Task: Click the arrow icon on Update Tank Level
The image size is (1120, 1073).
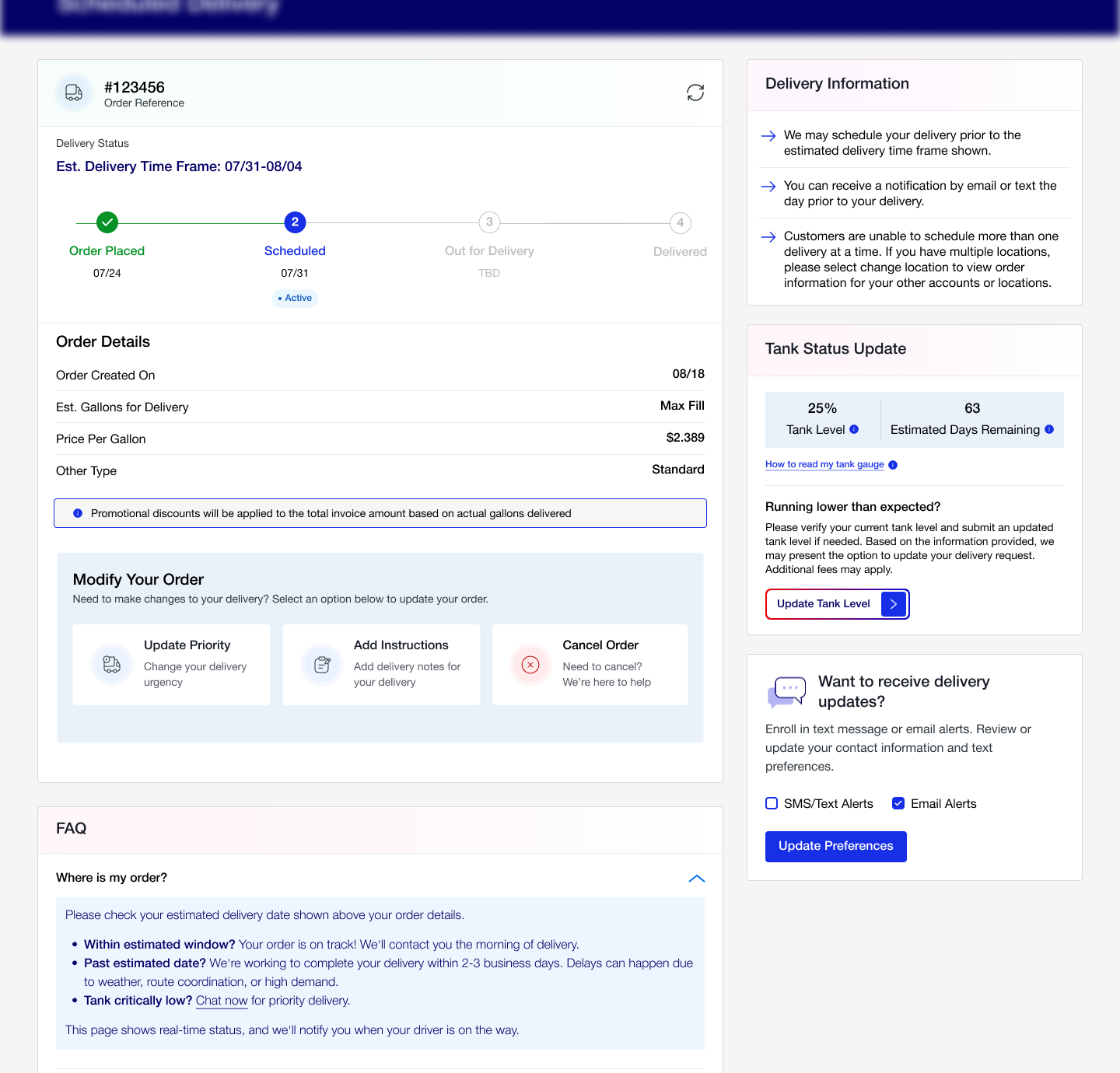Action: [894, 604]
